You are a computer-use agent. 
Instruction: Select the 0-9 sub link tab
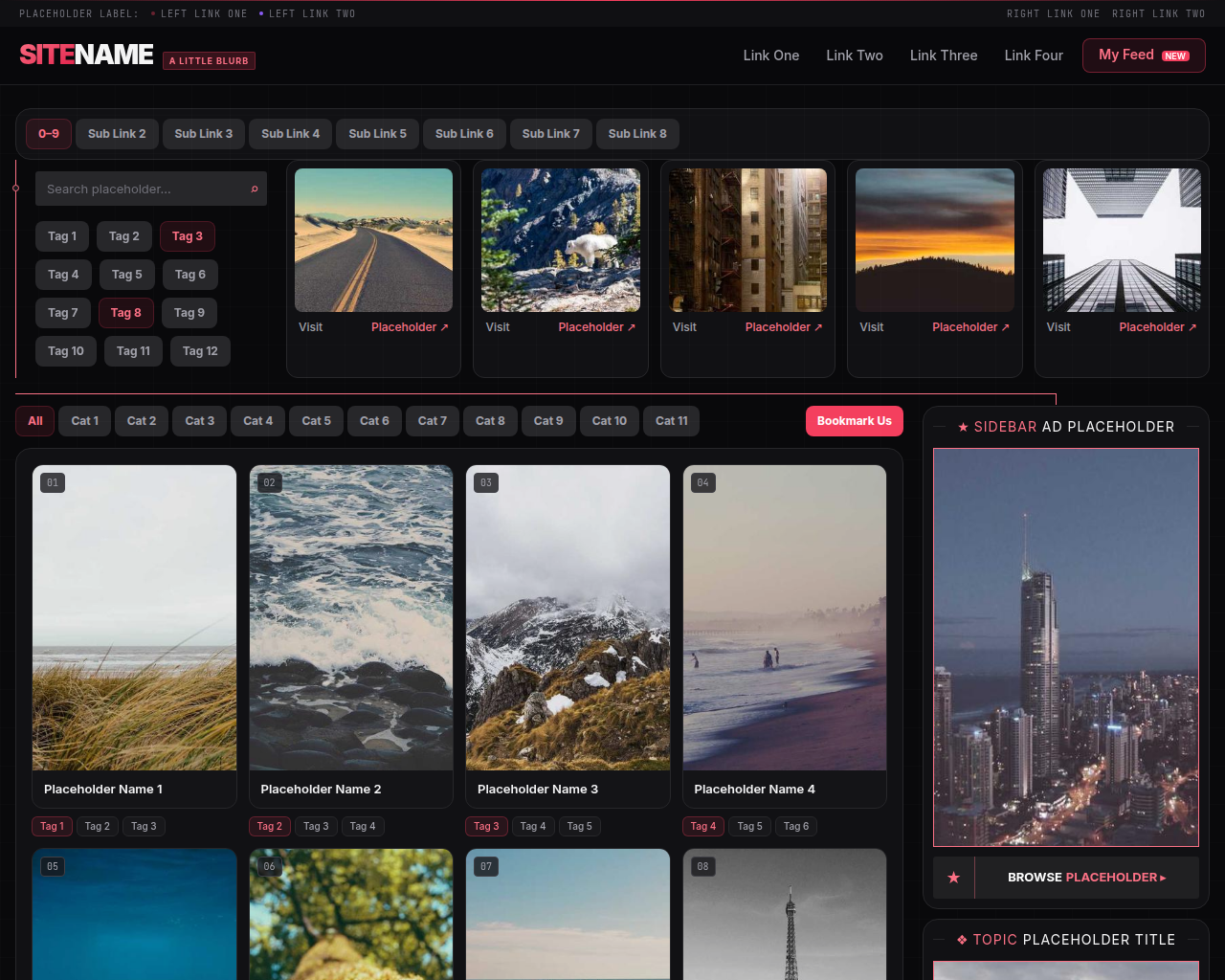pos(49,134)
